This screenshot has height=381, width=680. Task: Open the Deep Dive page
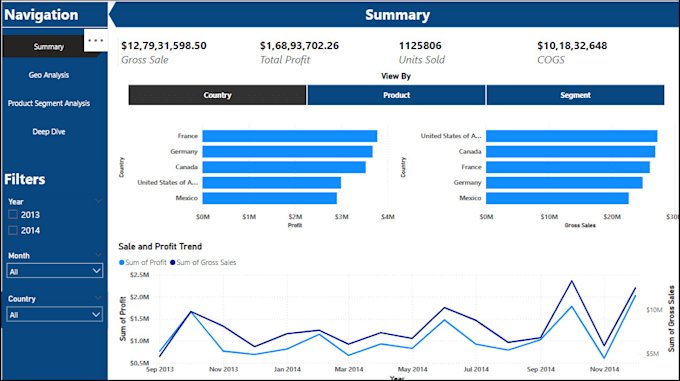pyautogui.click(x=49, y=132)
